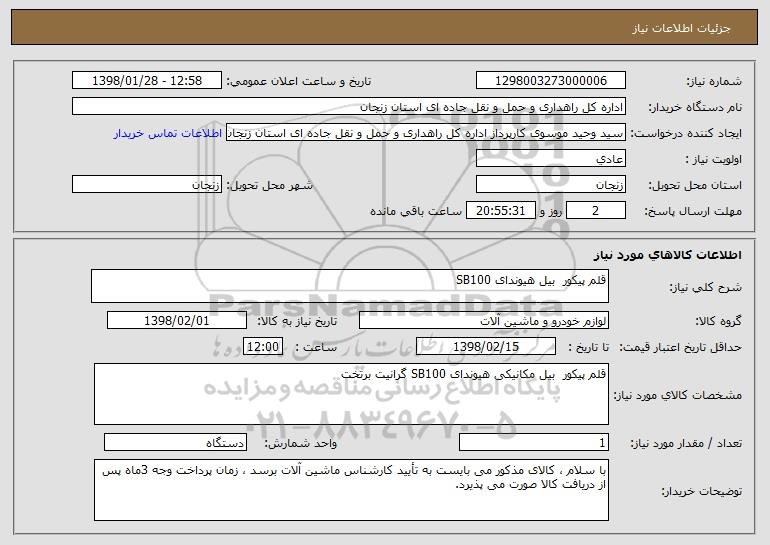Select the time field showing 12:00

coord(263,347)
